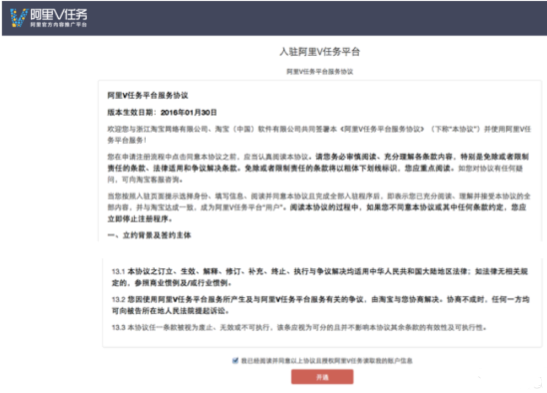Click the header tagline 阿里官方内容推广平台

(59, 24)
